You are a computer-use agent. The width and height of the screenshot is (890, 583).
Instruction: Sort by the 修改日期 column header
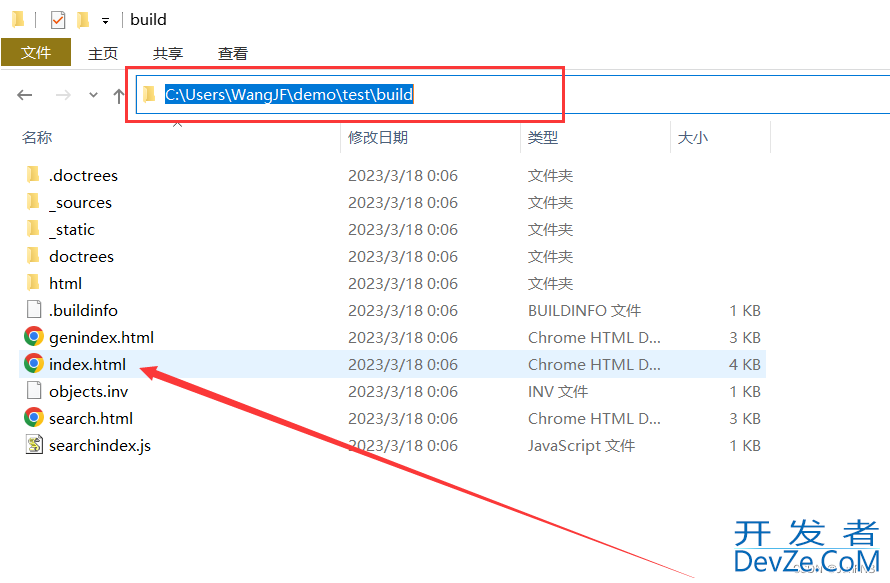(378, 137)
